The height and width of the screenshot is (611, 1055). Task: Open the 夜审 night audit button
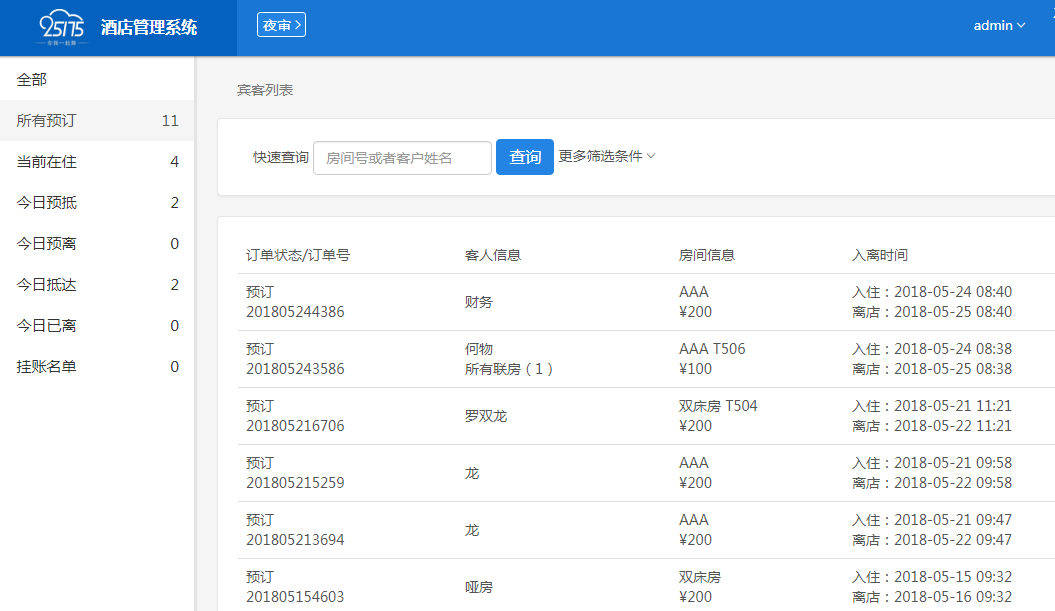coord(281,25)
